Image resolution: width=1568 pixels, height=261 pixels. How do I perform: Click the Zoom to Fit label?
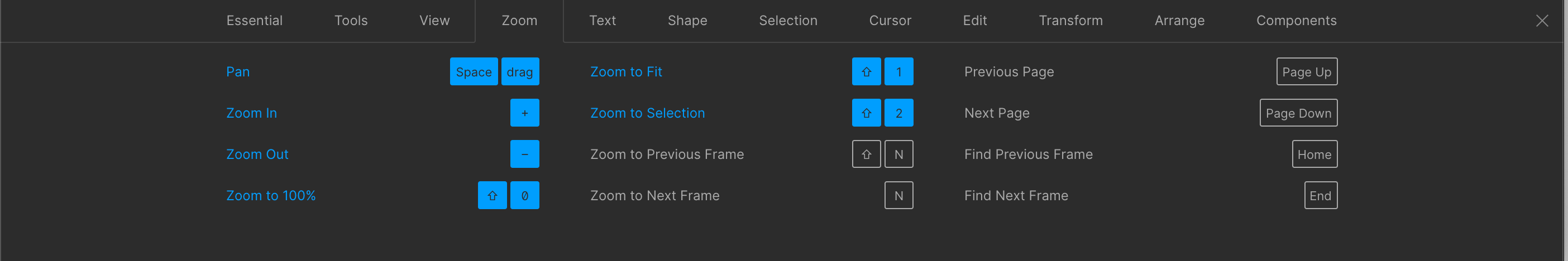pos(626,72)
